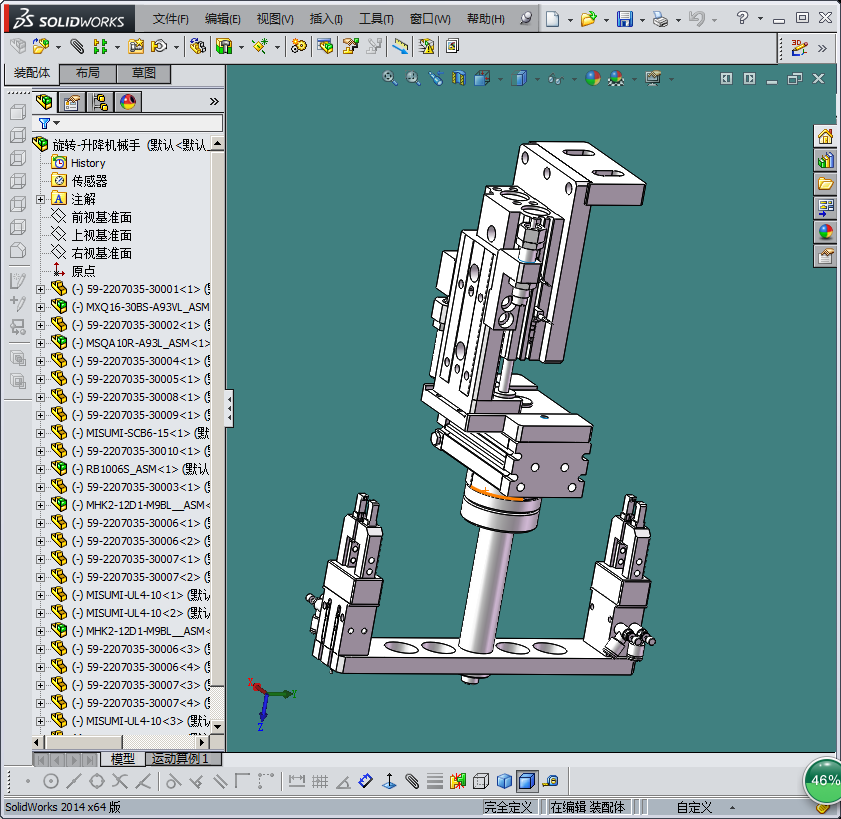Expand the MSQA10R-A93L_ASM component node
The image size is (841, 819).
(x=41, y=343)
